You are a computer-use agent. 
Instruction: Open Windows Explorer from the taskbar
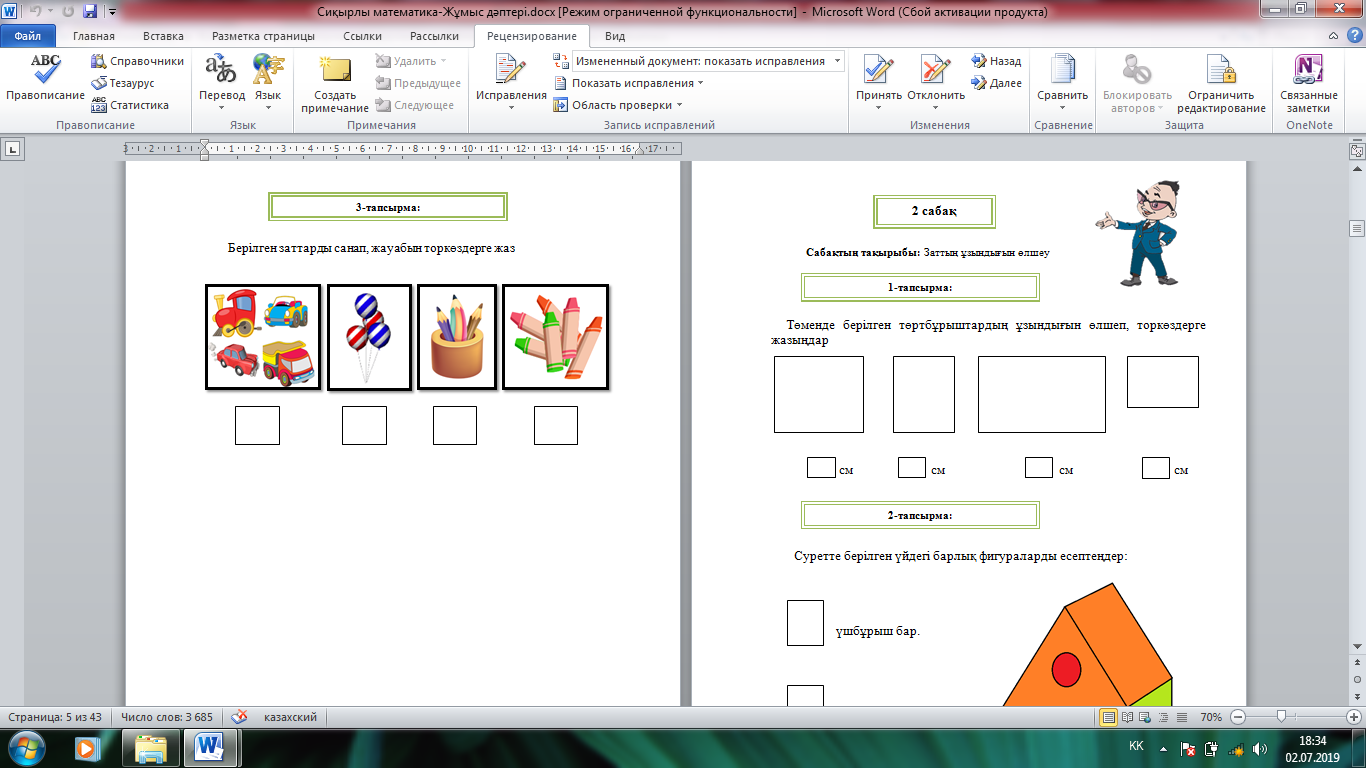click(x=151, y=747)
